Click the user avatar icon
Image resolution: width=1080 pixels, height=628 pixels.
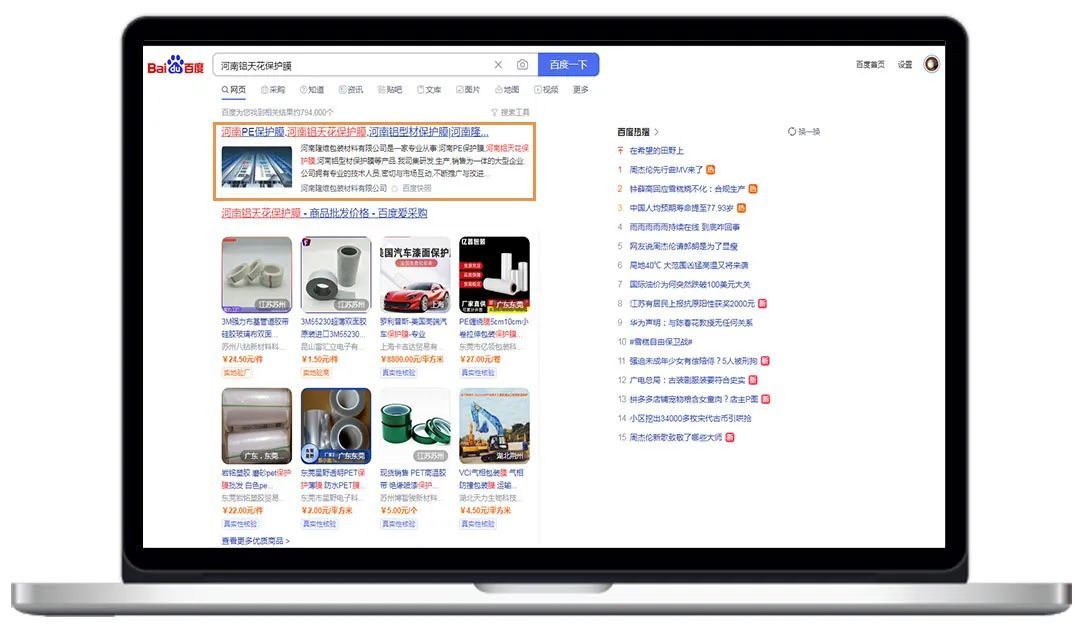click(931, 64)
